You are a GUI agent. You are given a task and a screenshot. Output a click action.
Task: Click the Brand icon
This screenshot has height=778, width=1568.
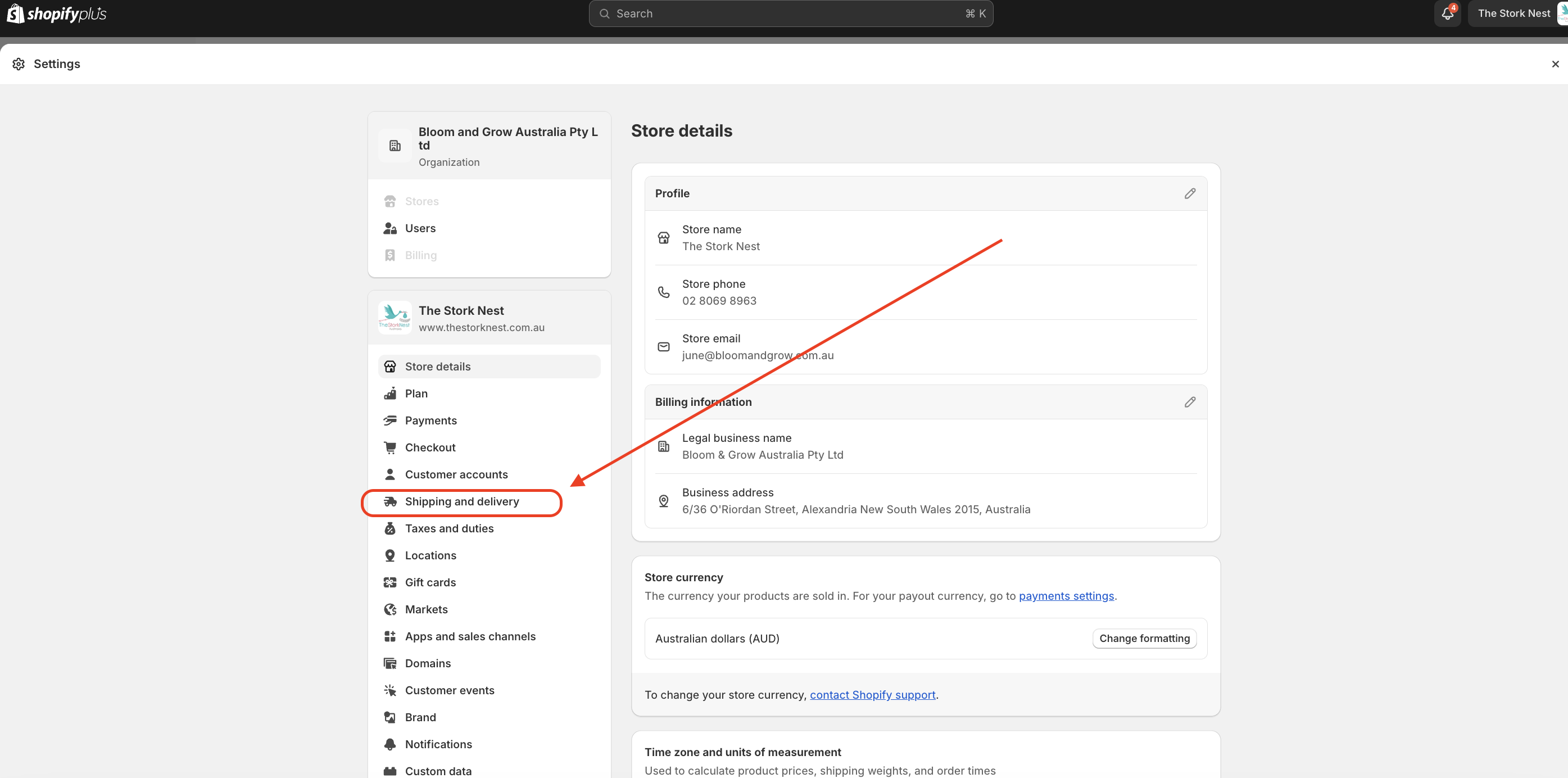point(390,717)
